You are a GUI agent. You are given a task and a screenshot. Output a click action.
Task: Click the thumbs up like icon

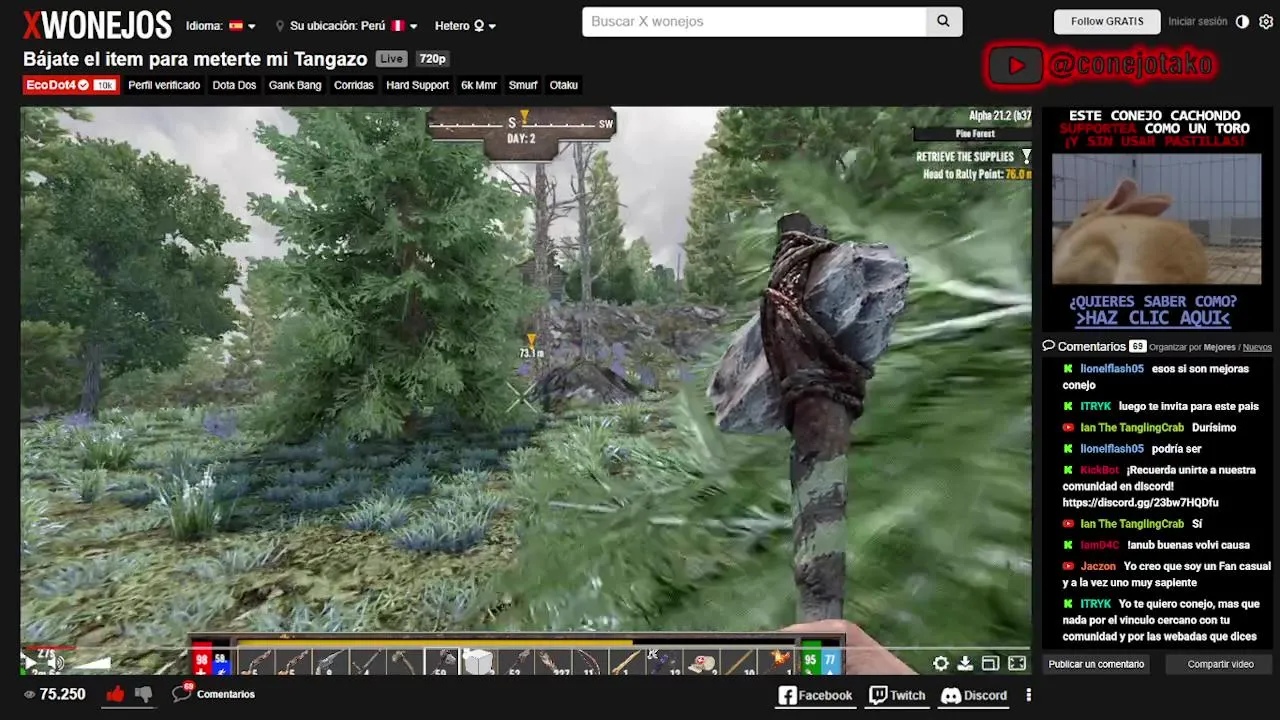(115, 694)
